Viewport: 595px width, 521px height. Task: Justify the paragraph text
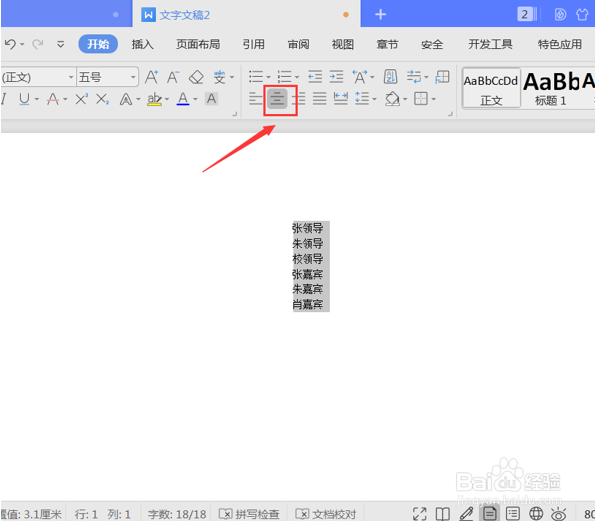point(320,99)
